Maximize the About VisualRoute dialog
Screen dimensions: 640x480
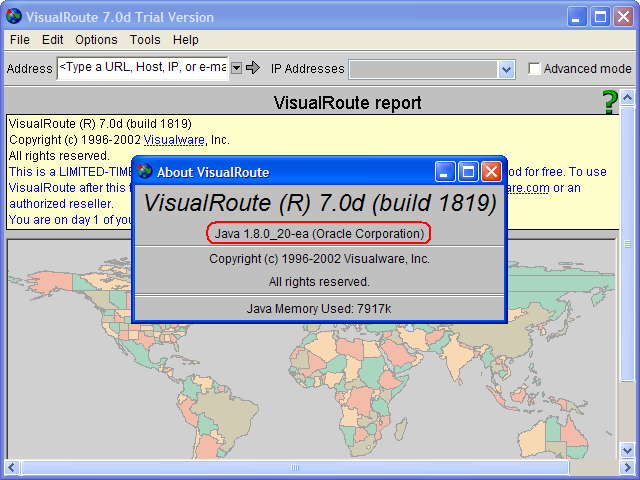(468, 171)
